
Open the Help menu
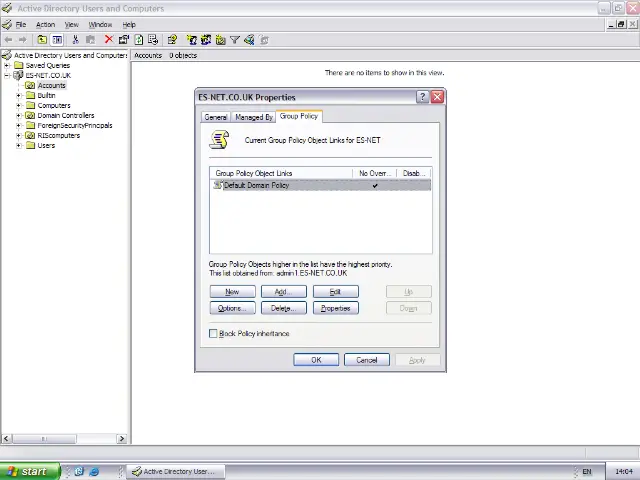click(x=129, y=24)
